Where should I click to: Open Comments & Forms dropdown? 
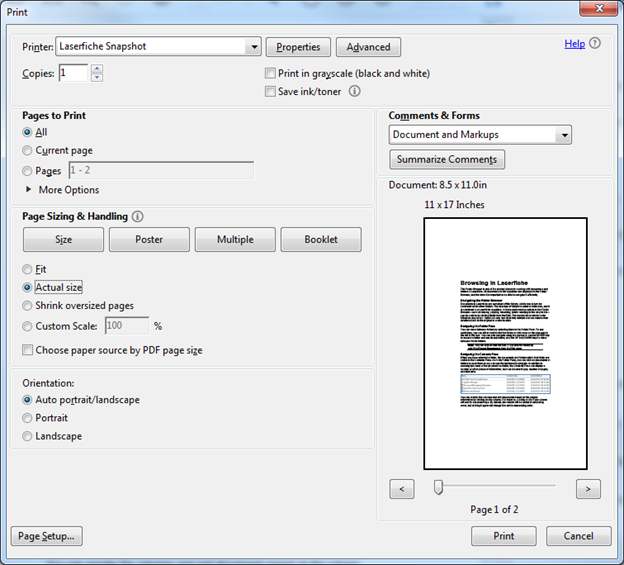(x=564, y=135)
